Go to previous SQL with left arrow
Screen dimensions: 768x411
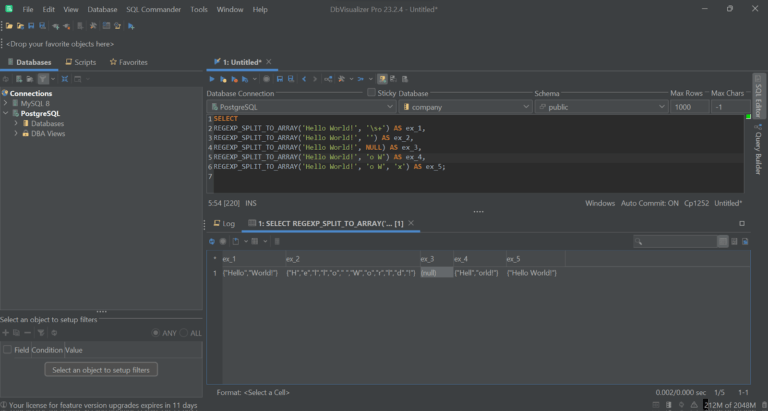tap(304, 79)
